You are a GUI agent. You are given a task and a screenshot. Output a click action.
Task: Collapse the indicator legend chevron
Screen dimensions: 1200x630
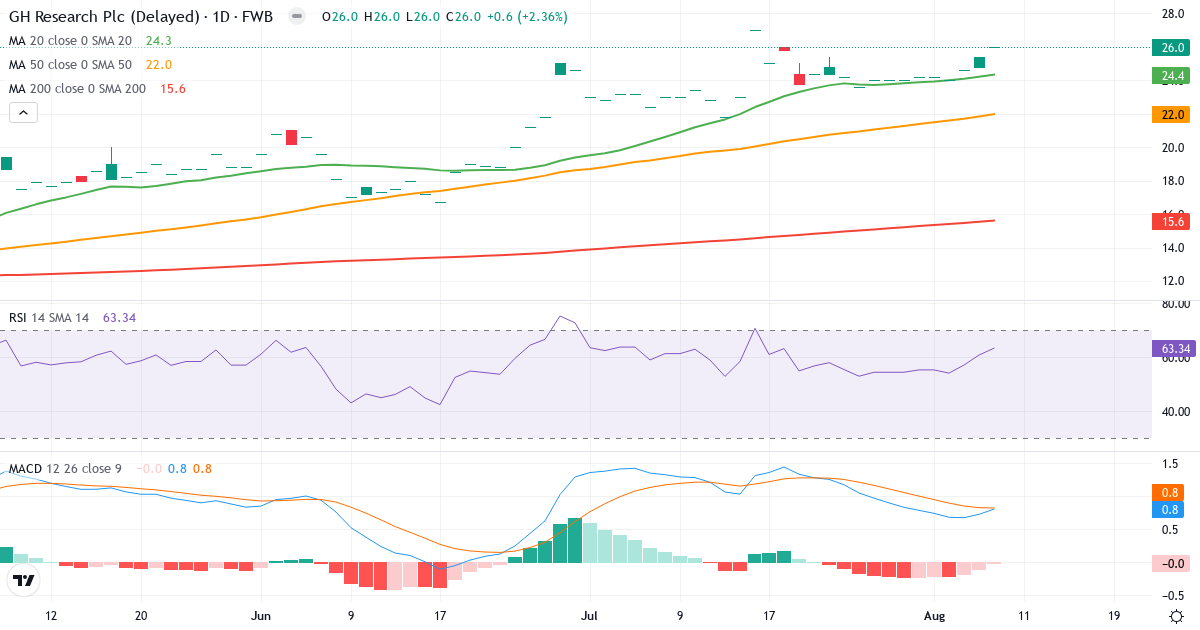[23, 113]
